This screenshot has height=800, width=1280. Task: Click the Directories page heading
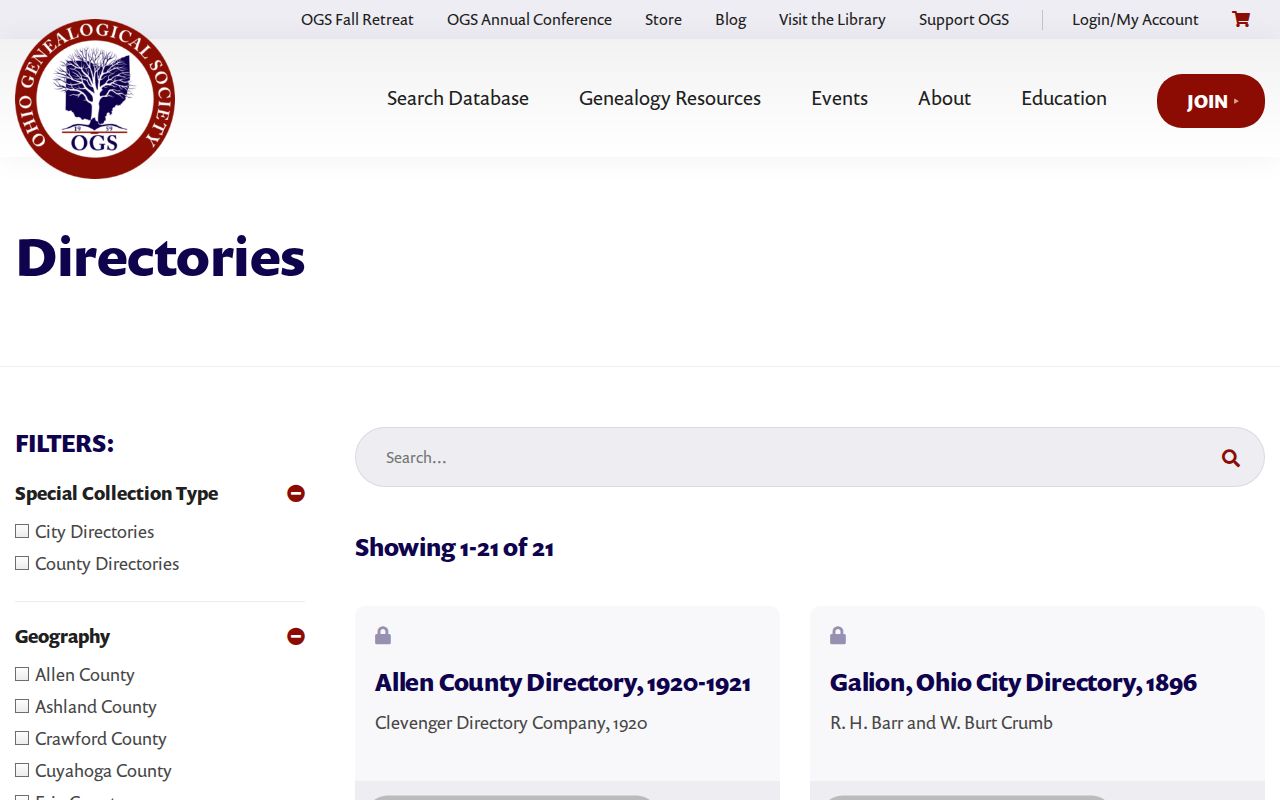tap(160, 257)
